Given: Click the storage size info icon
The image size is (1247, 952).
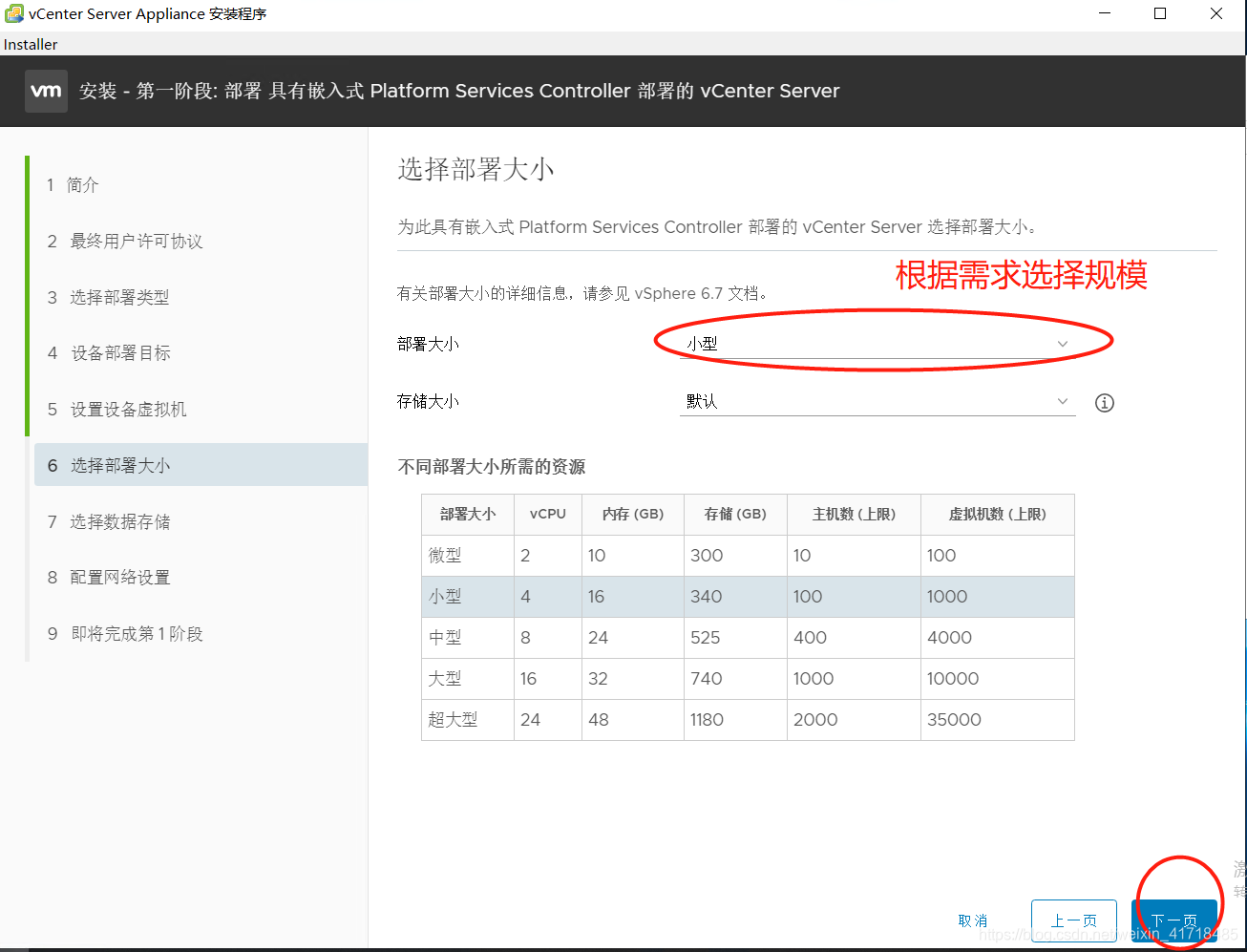Looking at the screenshot, I should pyautogui.click(x=1105, y=403).
